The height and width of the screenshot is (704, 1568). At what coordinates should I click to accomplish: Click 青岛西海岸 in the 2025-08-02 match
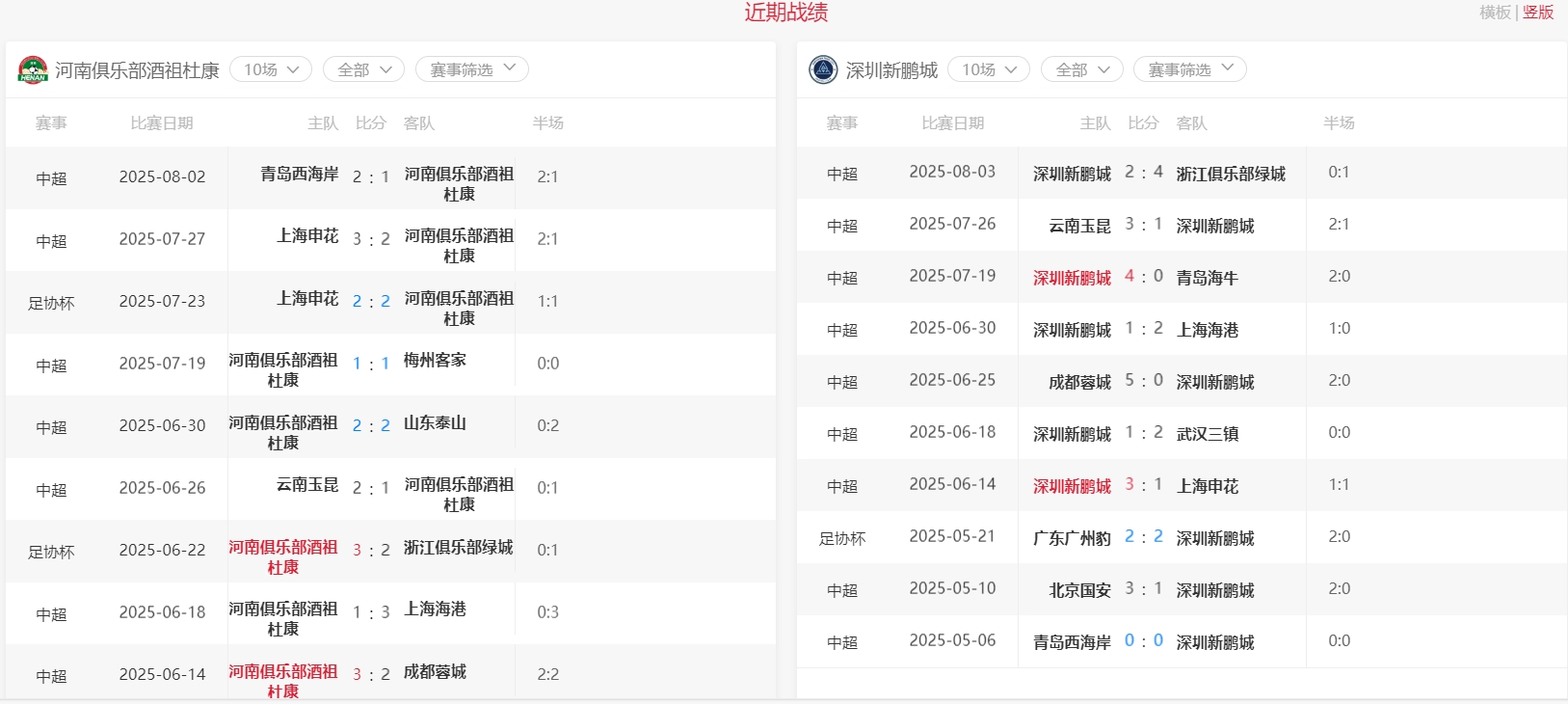click(x=299, y=175)
